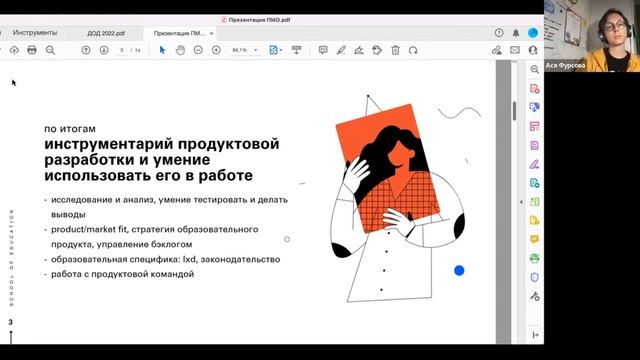This screenshot has height=360, width=640.
Task: Click the trash delete icon
Action: pos(395,50)
